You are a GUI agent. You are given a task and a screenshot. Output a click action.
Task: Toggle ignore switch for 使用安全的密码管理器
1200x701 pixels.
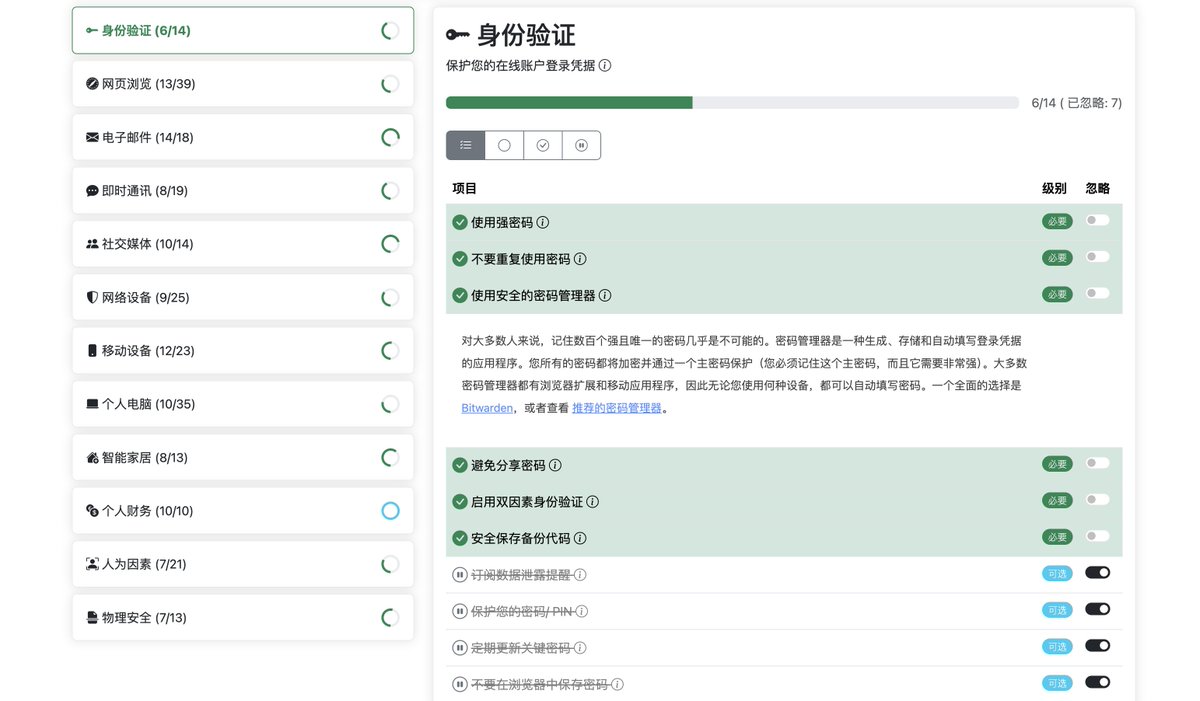coord(1097,293)
